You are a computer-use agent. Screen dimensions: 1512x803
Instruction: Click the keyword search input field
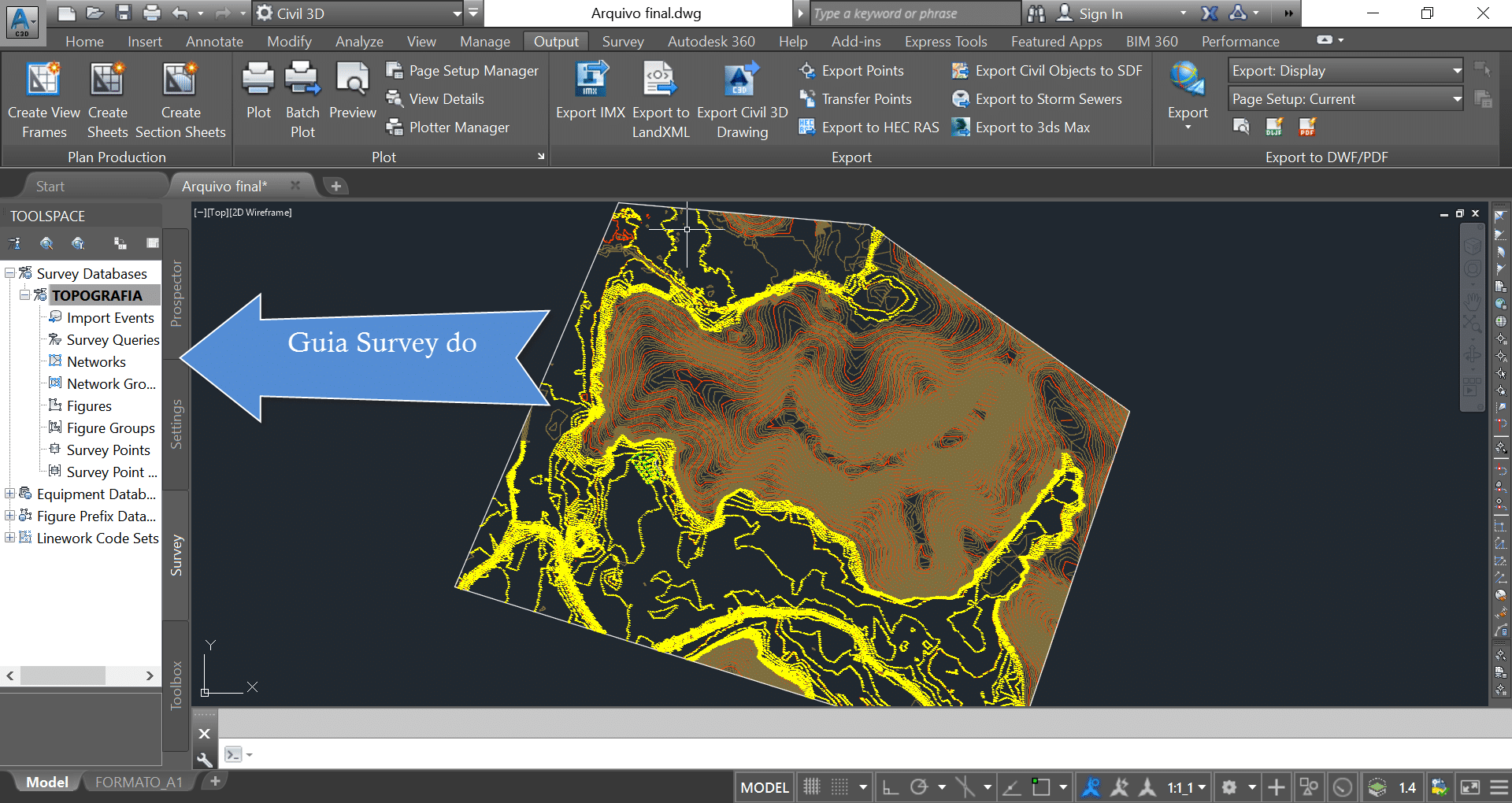pyautogui.click(x=913, y=13)
